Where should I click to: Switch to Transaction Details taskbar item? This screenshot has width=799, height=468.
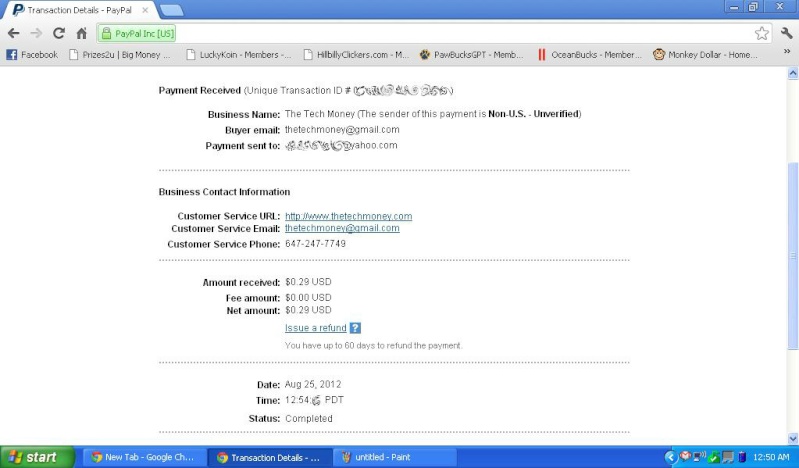click(270, 457)
